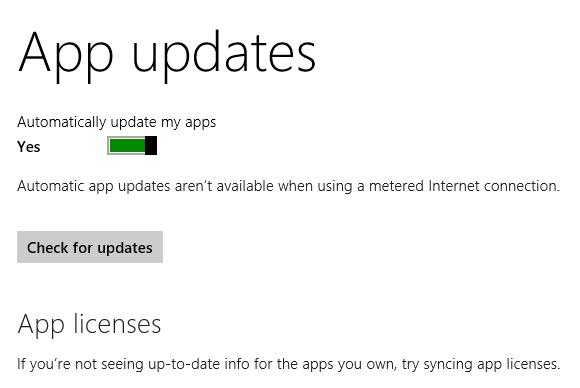Click the Check for updates button

point(90,247)
